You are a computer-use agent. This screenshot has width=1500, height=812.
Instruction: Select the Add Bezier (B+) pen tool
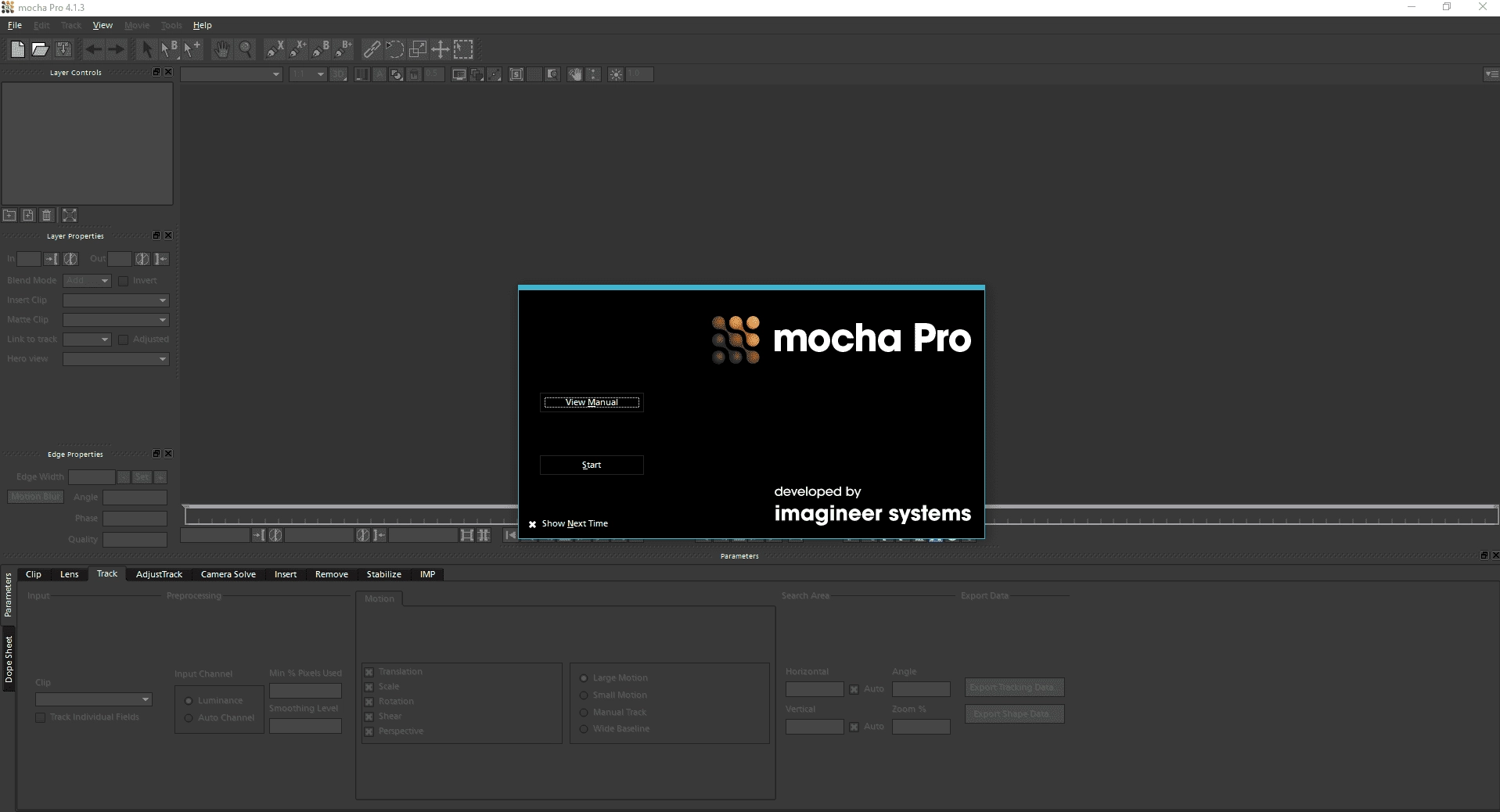point(344,49)
